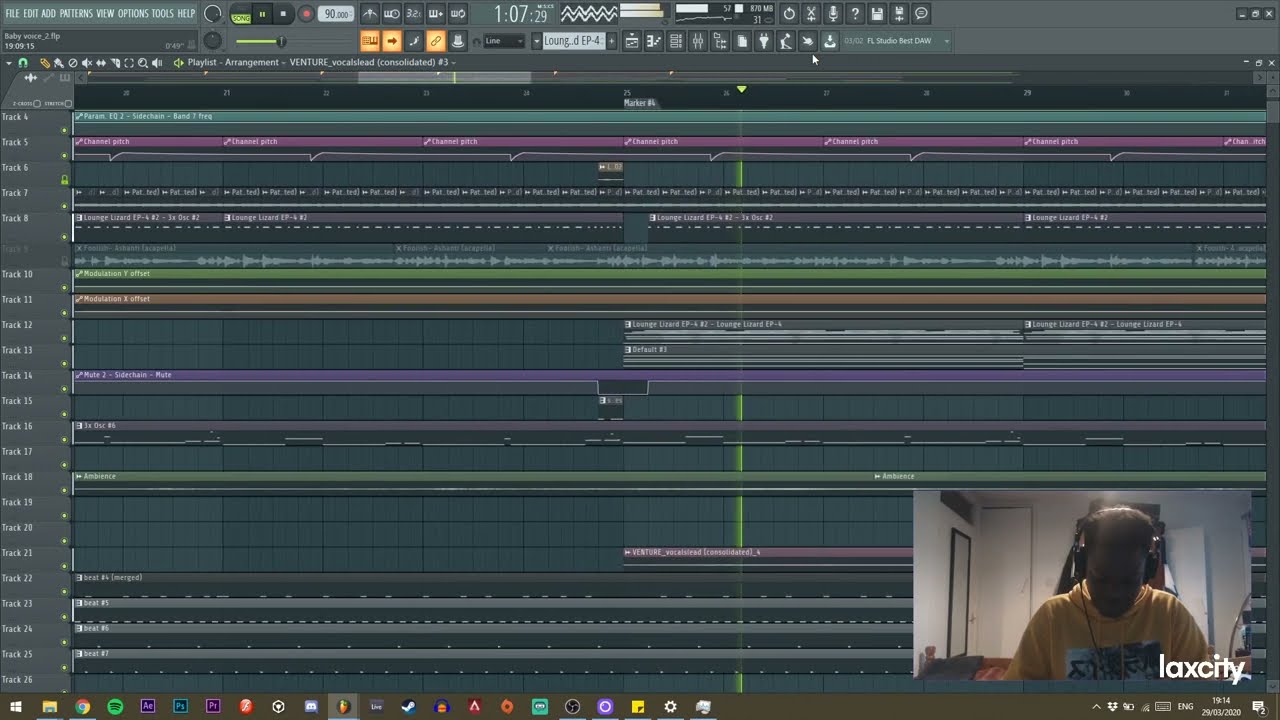Open Adobe Photoshop from the taskbar
The height and width of the screenshot is (720, 1280).
coord(180,707)
